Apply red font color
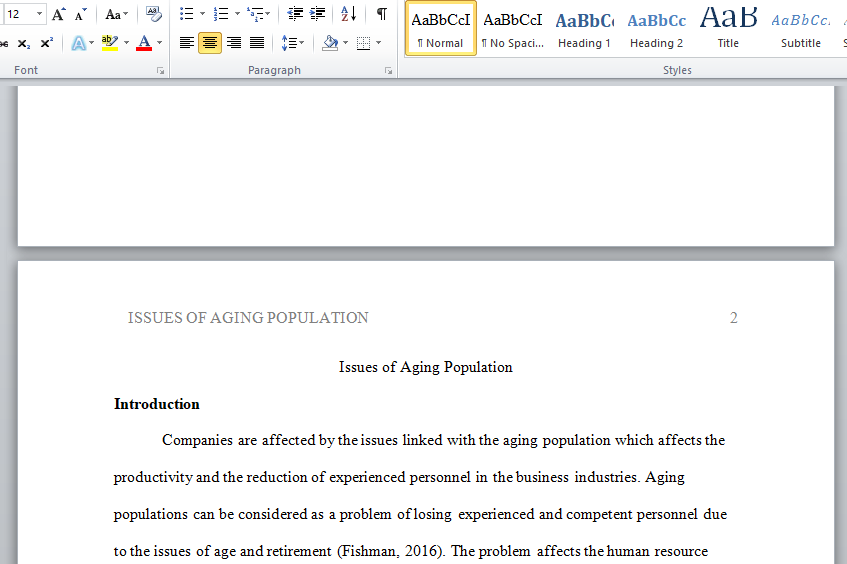The height and width of the screenshot is (564, 847). (144, 43)
